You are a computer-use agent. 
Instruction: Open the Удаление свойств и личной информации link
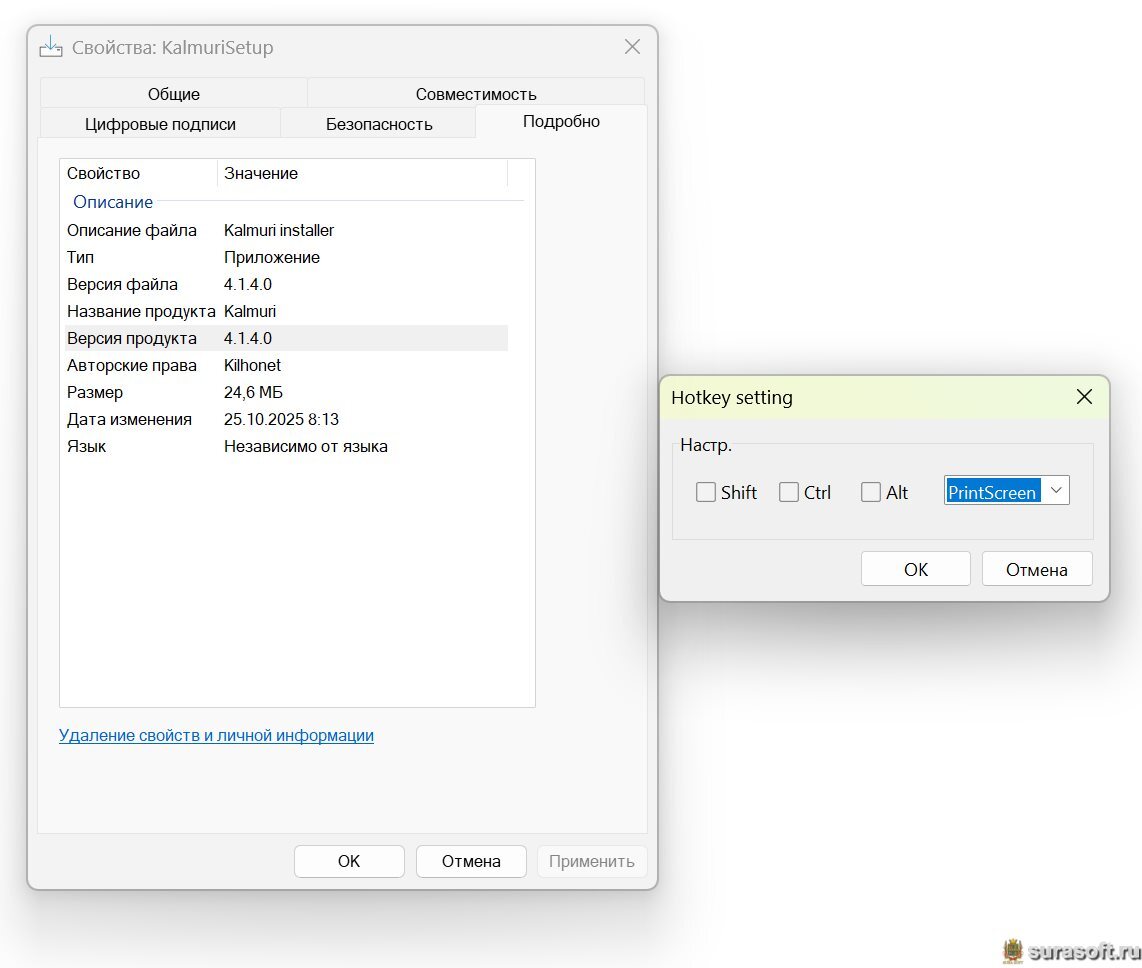click(216, 735)
